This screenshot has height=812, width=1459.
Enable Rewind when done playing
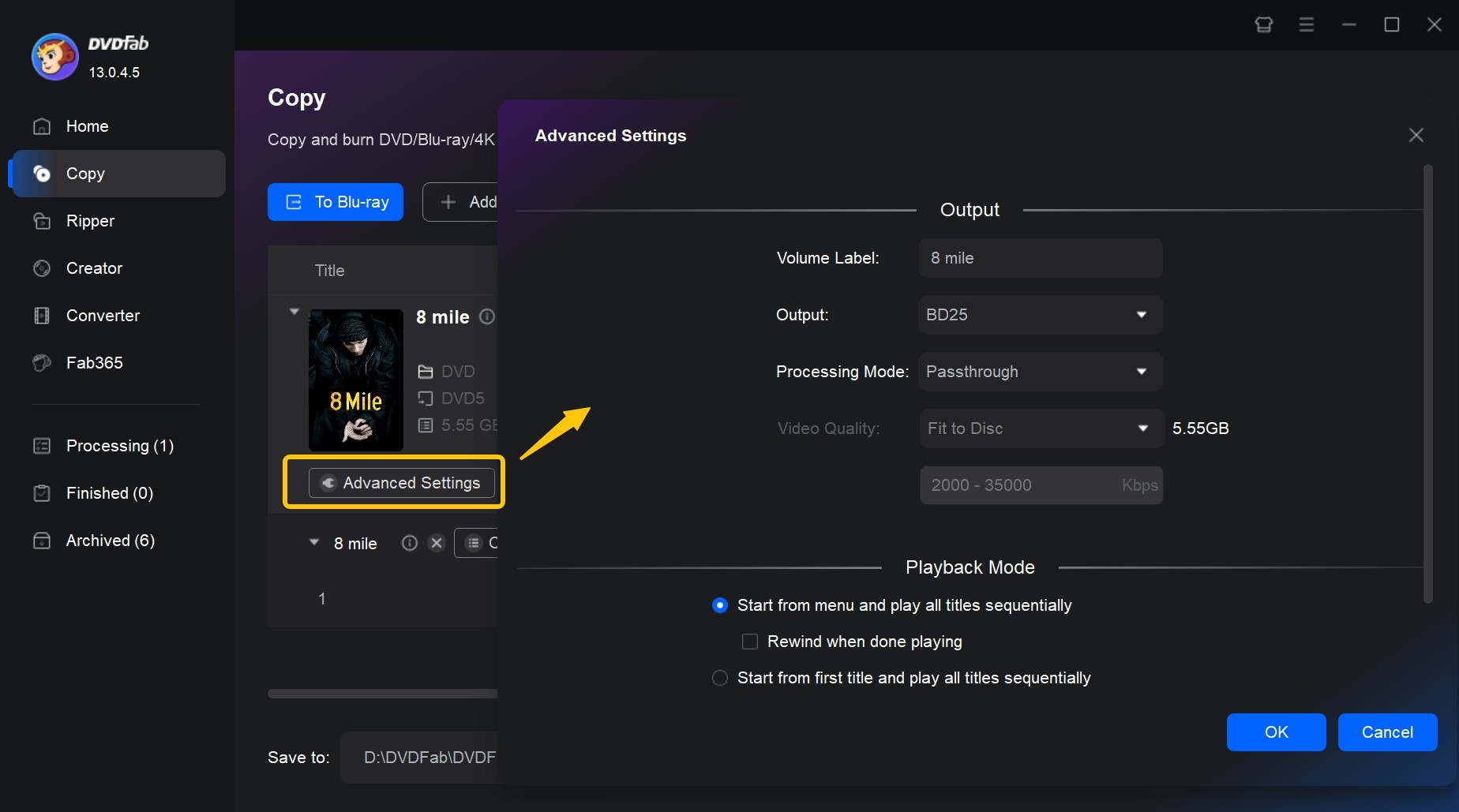pyautogui.click(x=749, y=642)
